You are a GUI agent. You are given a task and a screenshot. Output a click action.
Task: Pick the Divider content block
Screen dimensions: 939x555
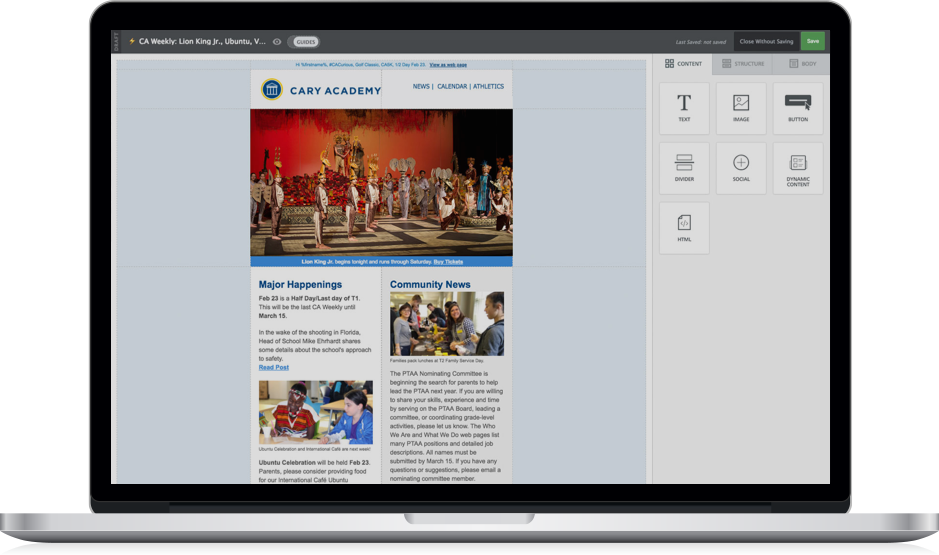[684, 167]
